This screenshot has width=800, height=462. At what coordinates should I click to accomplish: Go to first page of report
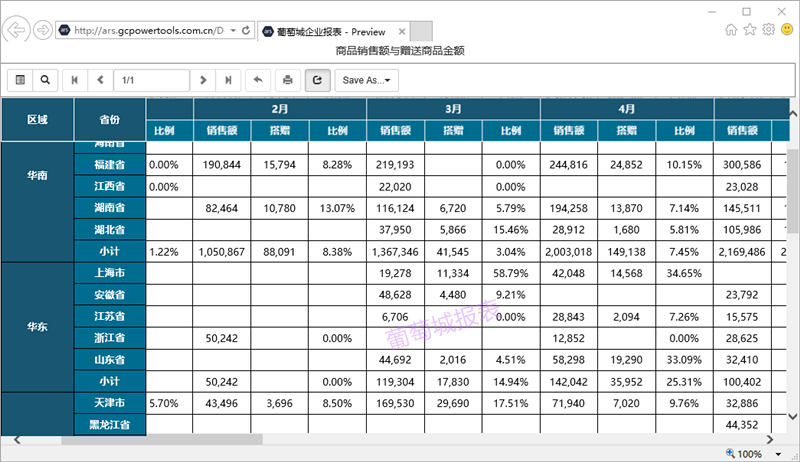(x=75, y=79)
